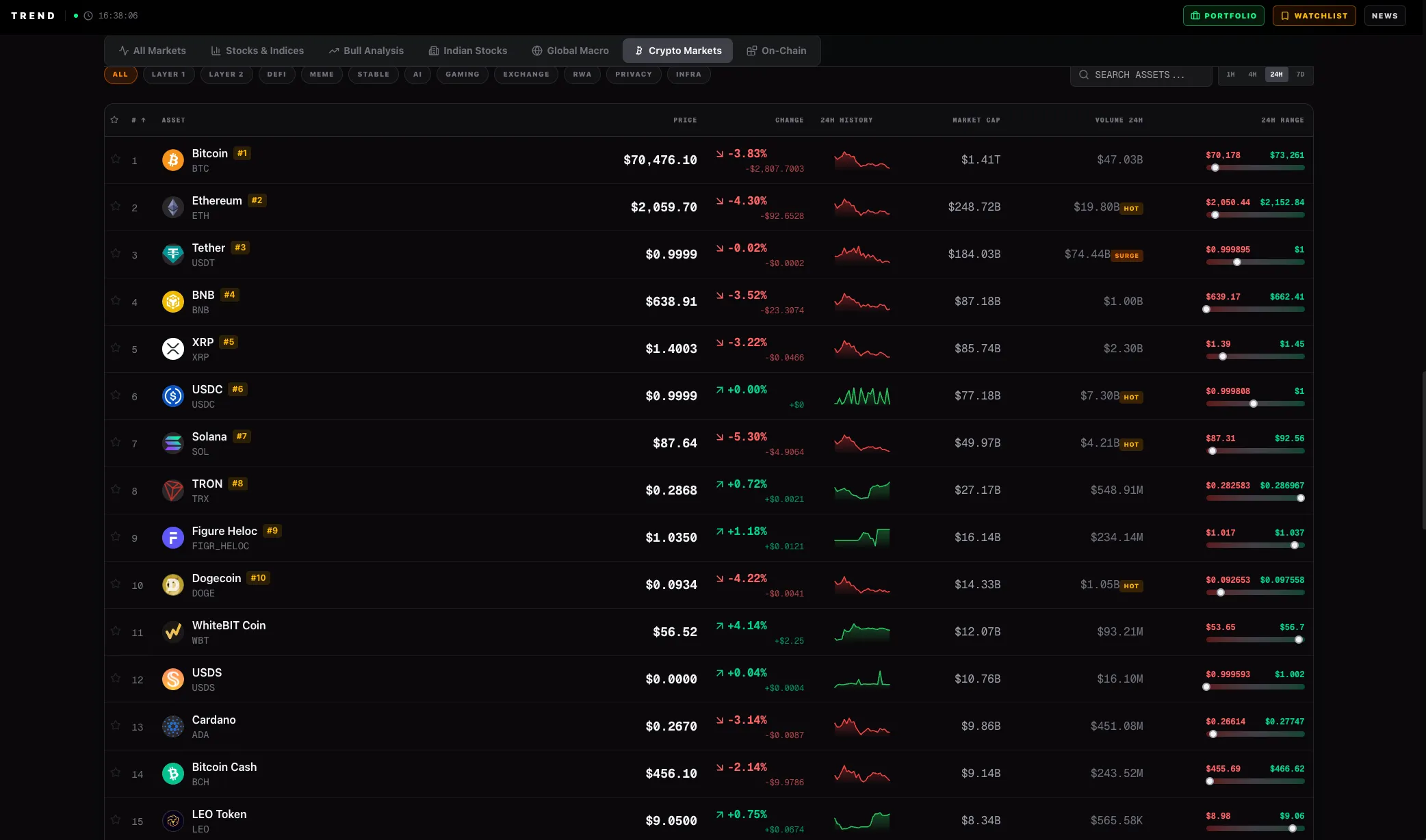Filter by the Stable category chip

[x=374, y=75]
